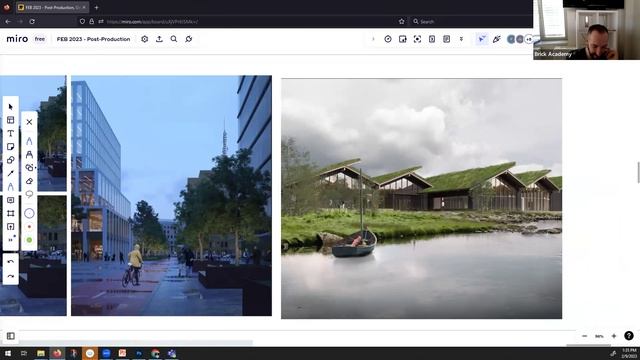
Task: Pick the green pen color
Action: coord(29,240)
